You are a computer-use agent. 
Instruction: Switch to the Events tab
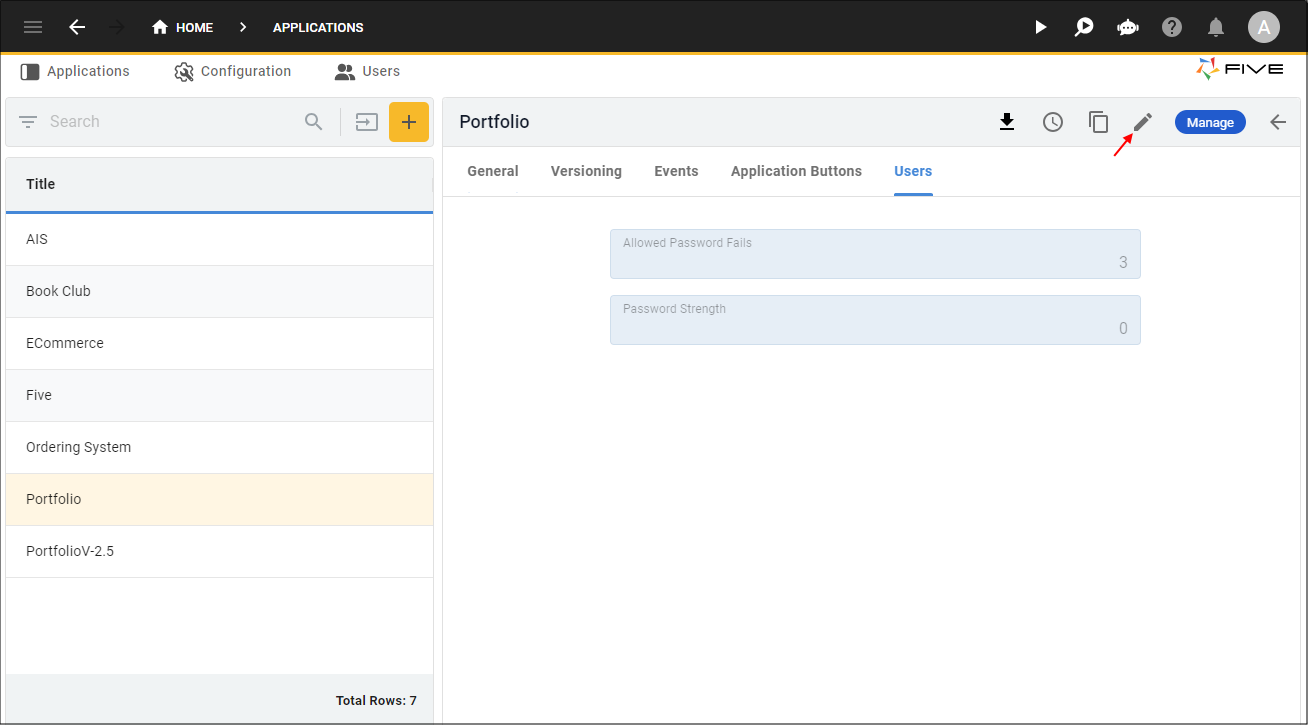tap(676, 171)
